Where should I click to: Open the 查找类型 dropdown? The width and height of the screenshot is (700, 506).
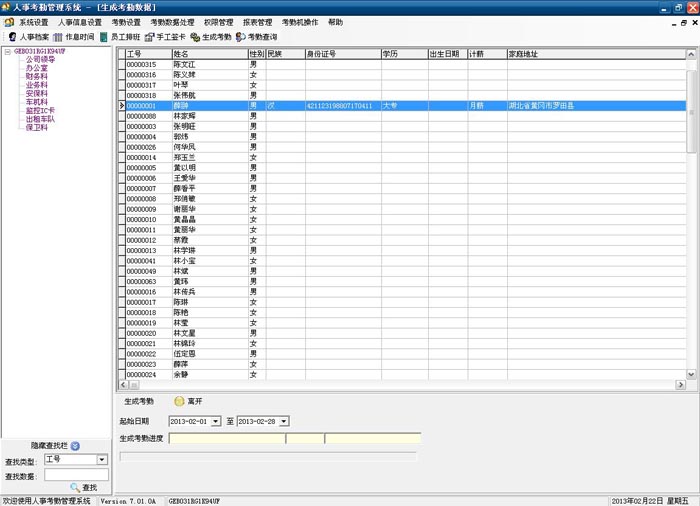coord(102,460)
